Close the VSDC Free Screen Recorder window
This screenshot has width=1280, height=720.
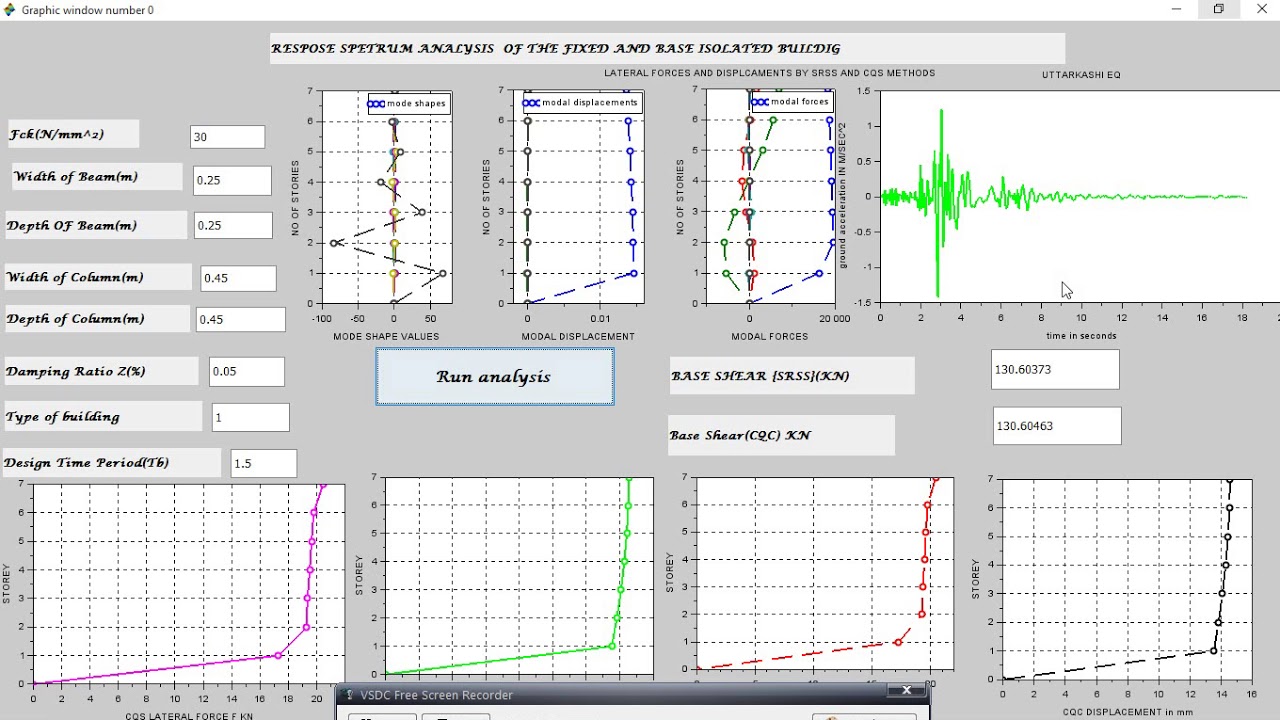click(x=906, y=691)
